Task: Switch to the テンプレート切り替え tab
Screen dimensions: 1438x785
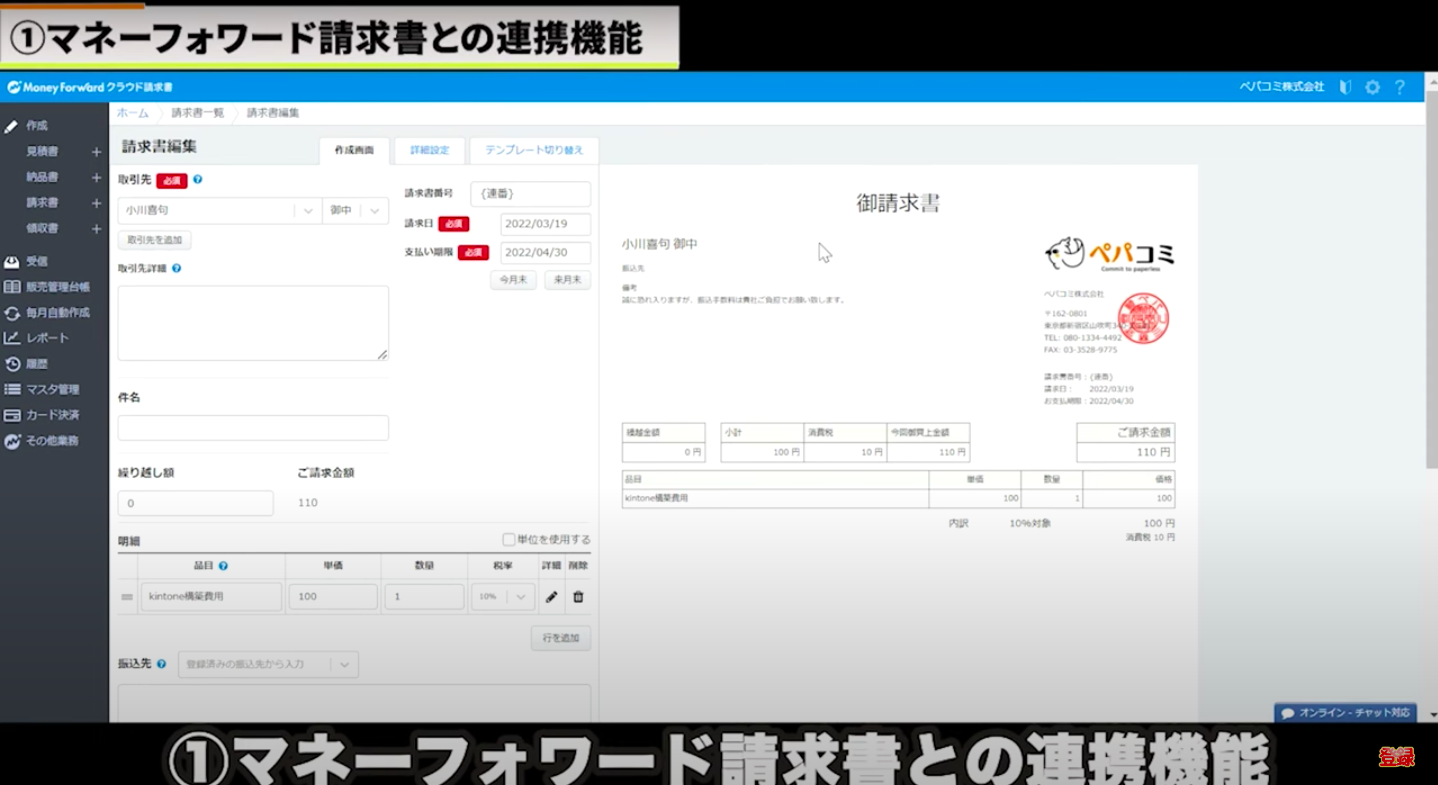Action: click(534, 150)
